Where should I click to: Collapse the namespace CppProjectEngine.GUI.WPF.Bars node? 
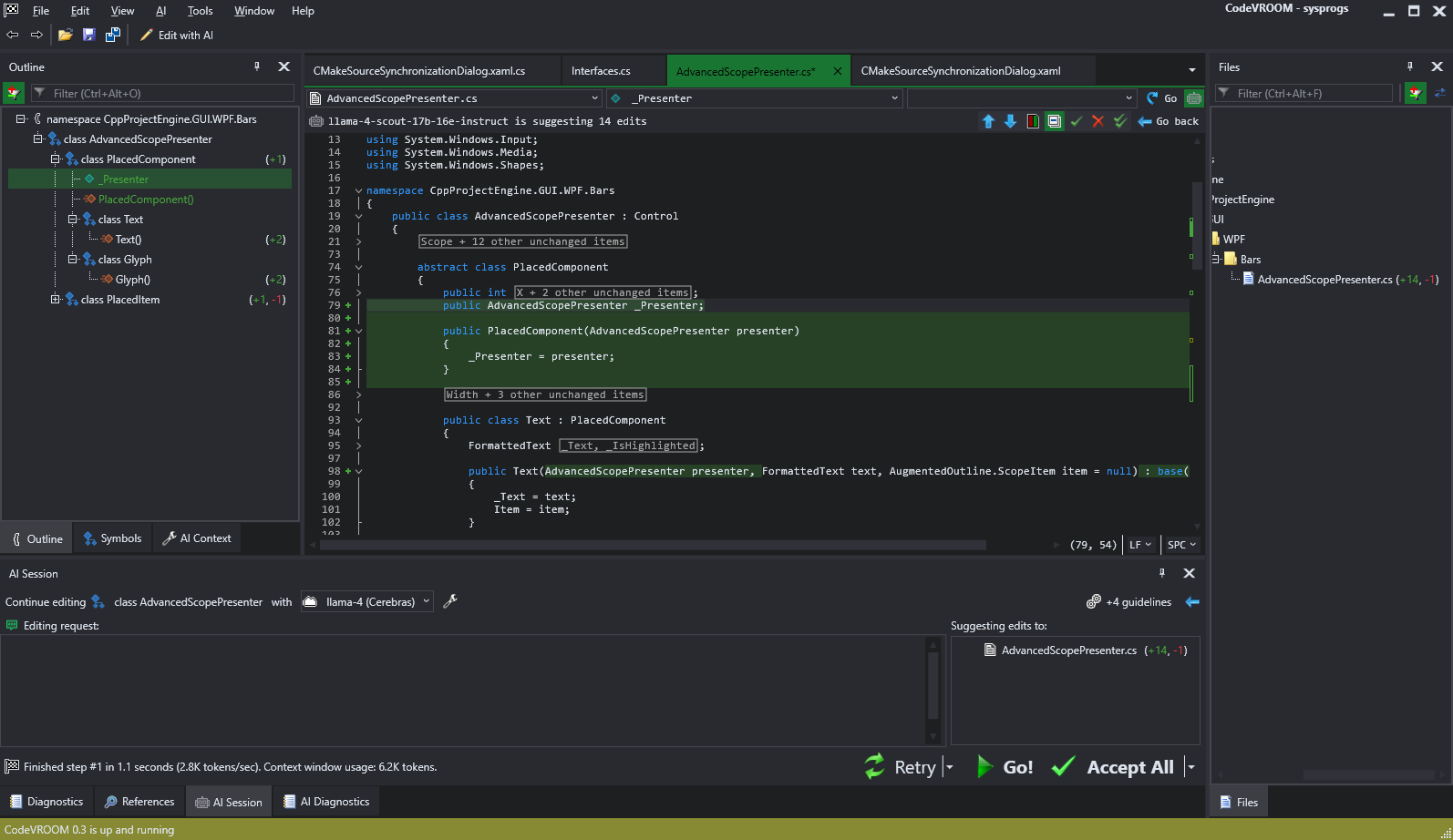[x=21, y=118]
